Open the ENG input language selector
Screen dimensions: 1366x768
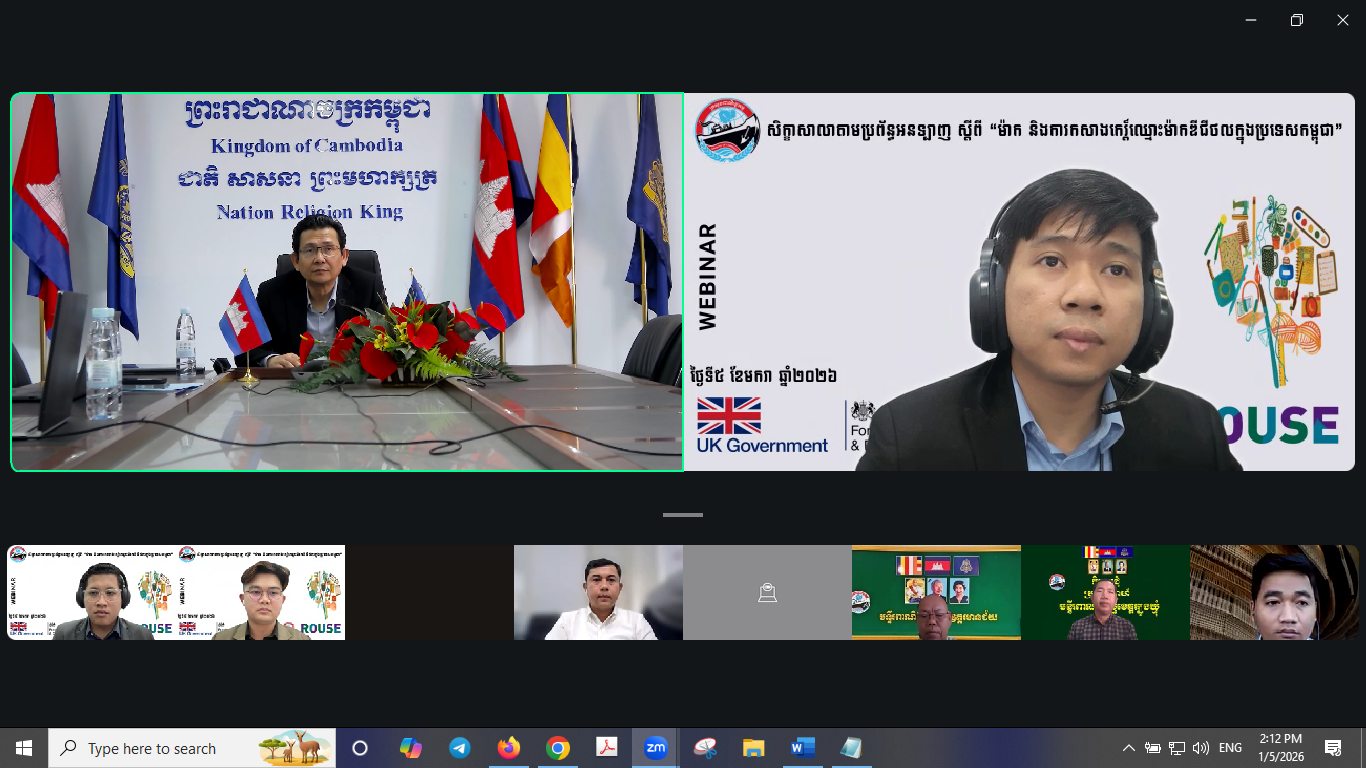coord(1230,748)
